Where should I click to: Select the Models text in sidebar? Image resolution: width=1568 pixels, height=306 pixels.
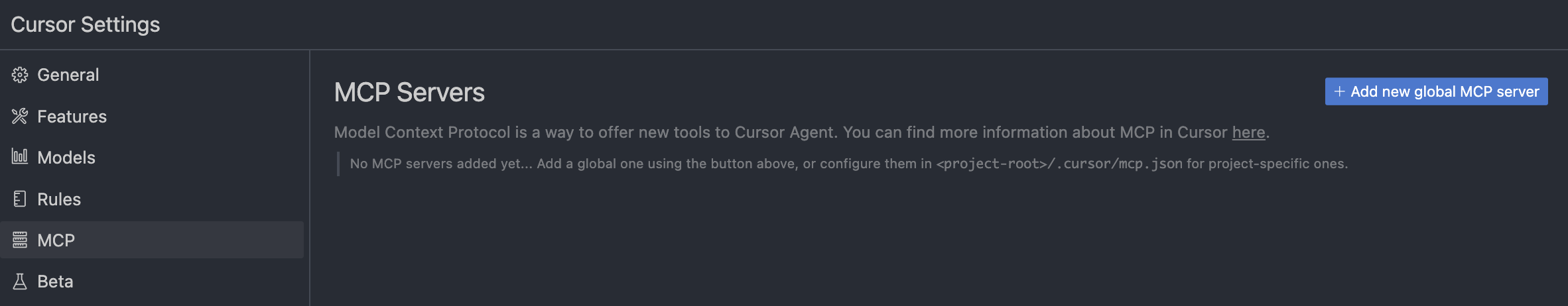66,158
